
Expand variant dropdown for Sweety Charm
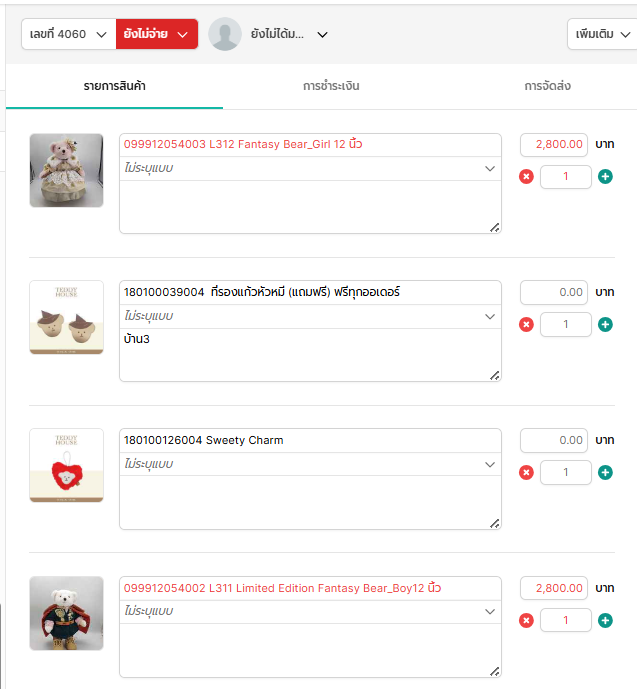click(310, 464)
